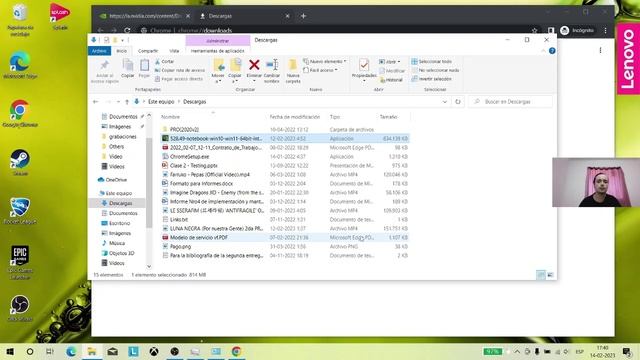Screen dimensions: 640x360
Task: Select the ChromeSetup.exe file
Action: (x=285, y=156)
